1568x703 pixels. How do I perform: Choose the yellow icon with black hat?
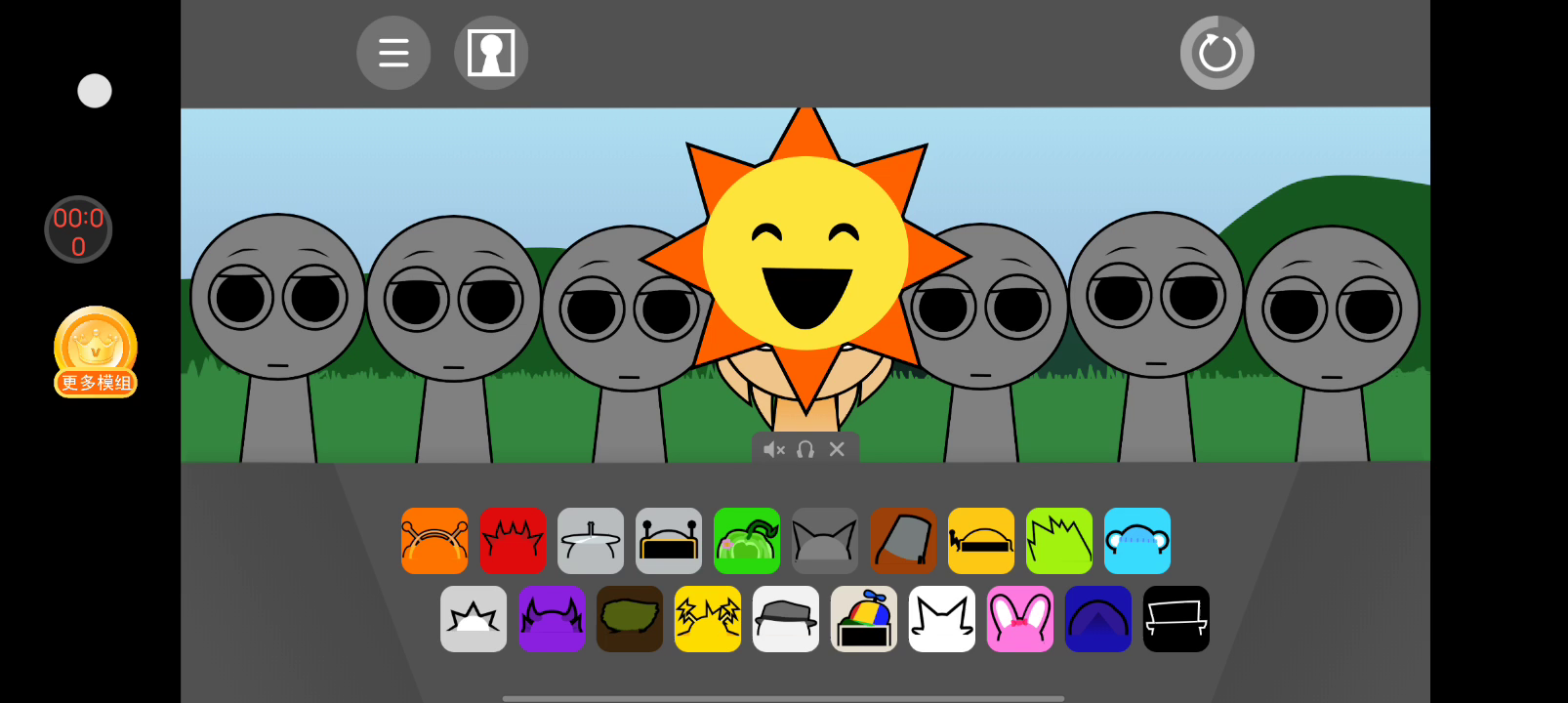tap(981, 541)
